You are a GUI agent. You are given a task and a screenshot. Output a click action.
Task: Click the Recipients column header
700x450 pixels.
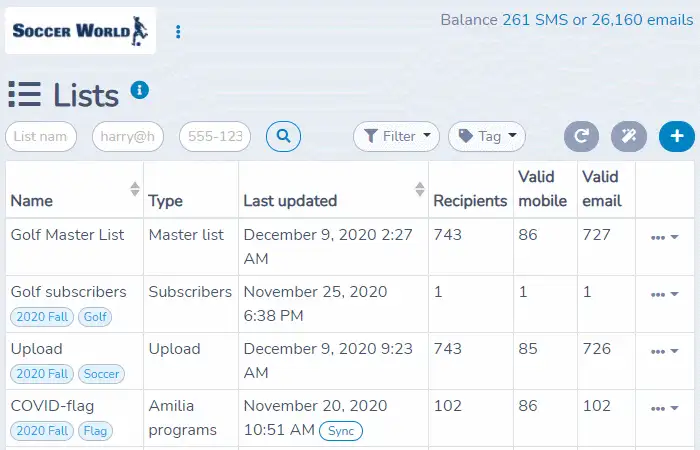tap(471, 201)
